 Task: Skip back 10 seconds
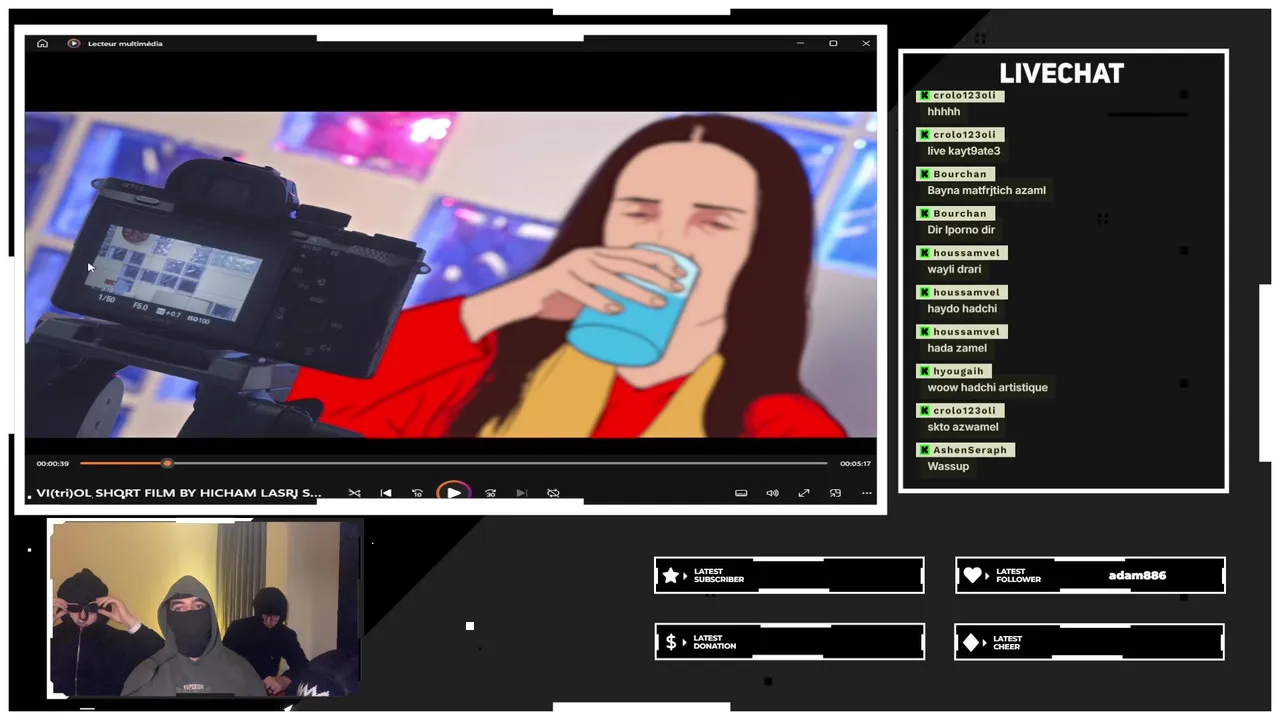(418, 493)
